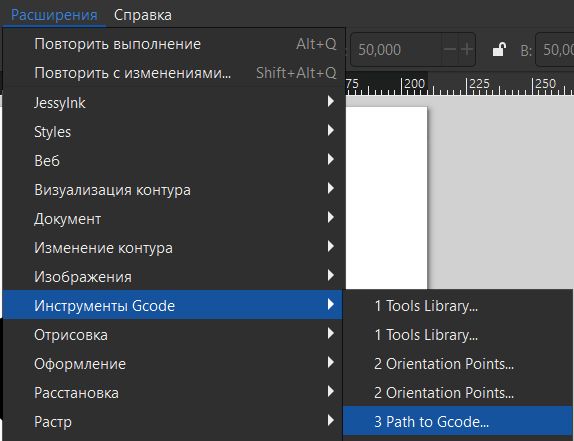574x441 pixels.
Task: Open the Отрисовка submenu
Action: [x=174, y=335]
